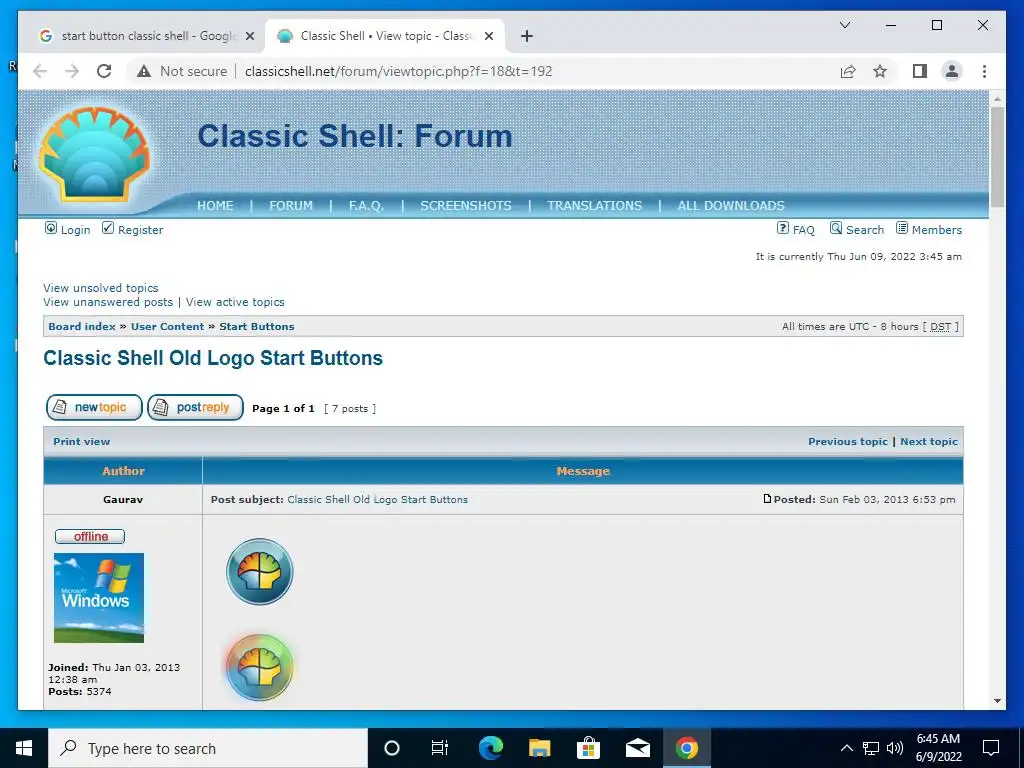Open the notification center icon
The image size is (1024, 768).
991,748
